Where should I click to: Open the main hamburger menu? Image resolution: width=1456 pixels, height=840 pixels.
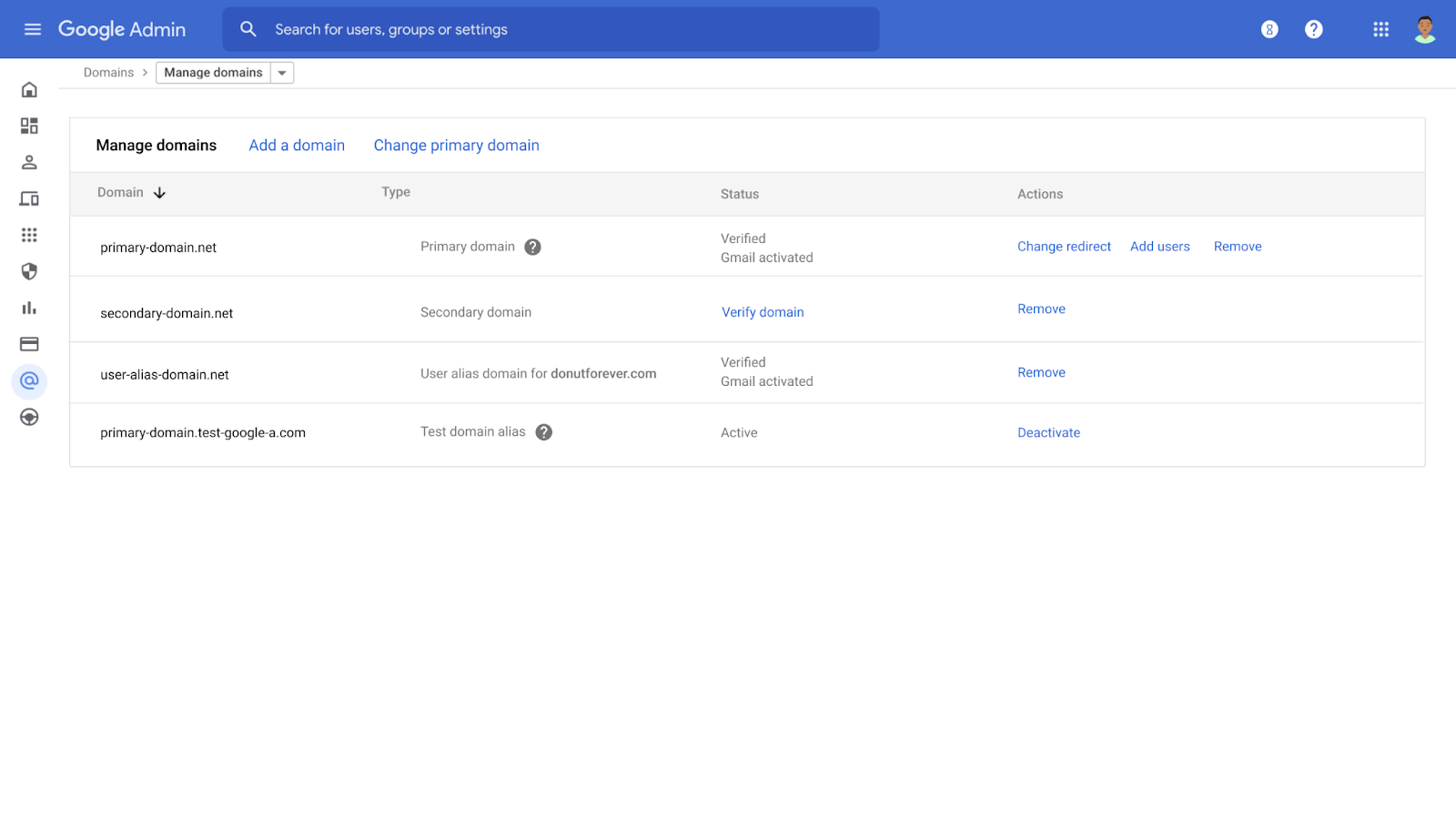click(33, 29)
